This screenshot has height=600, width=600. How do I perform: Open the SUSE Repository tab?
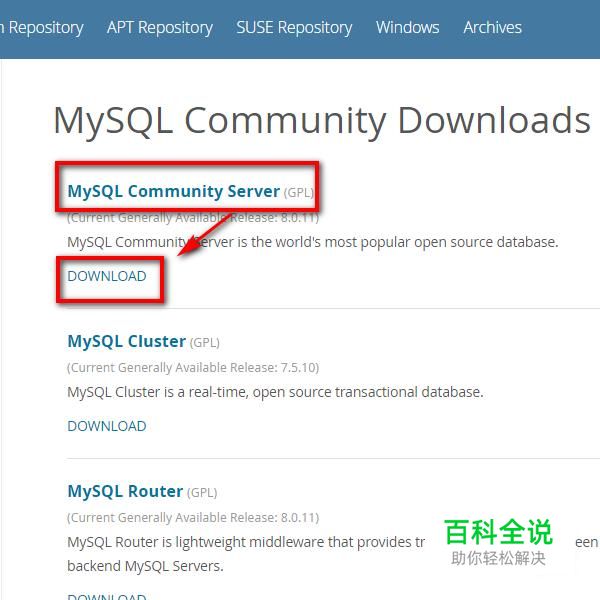[294, 28]
